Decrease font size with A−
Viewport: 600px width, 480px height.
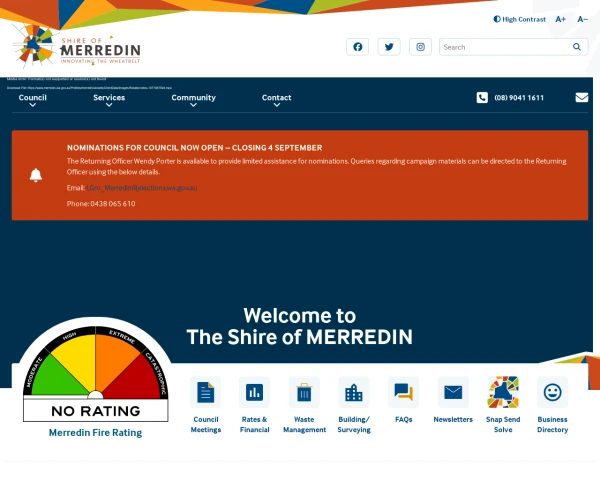click(582, 19)
